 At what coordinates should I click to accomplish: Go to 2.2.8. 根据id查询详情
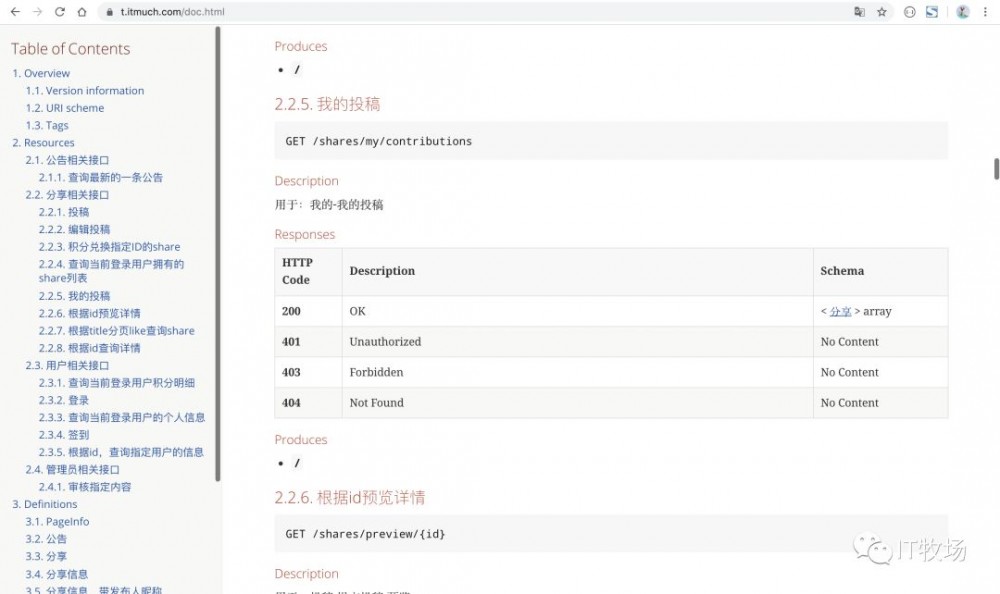[89, 348]
